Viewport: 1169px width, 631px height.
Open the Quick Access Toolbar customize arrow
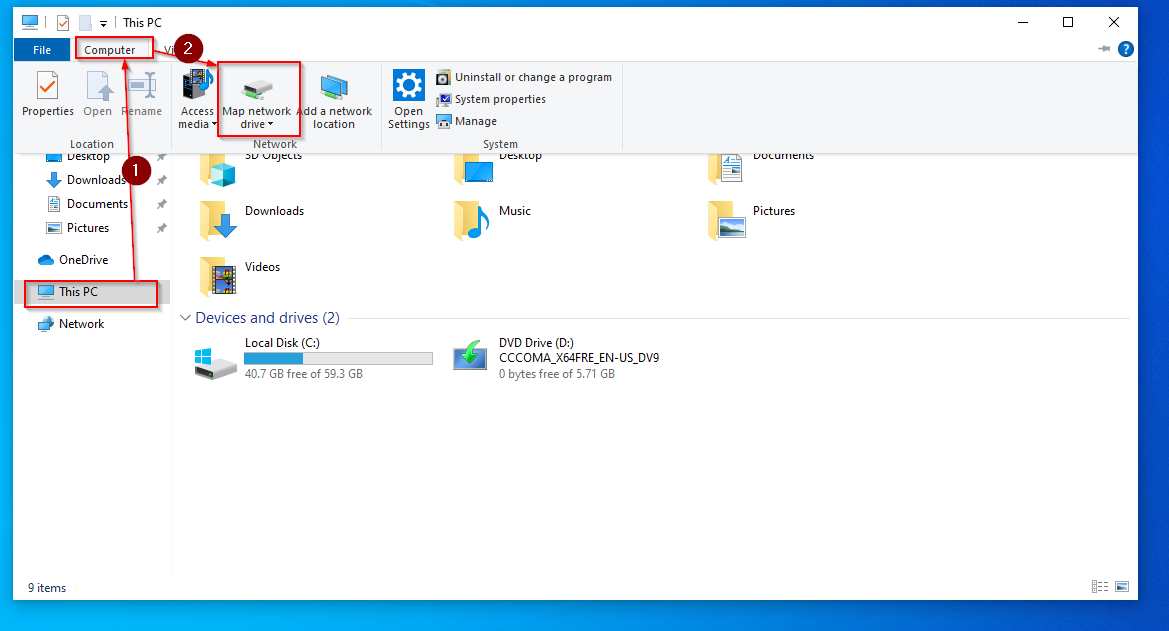[x=103, y=23]
